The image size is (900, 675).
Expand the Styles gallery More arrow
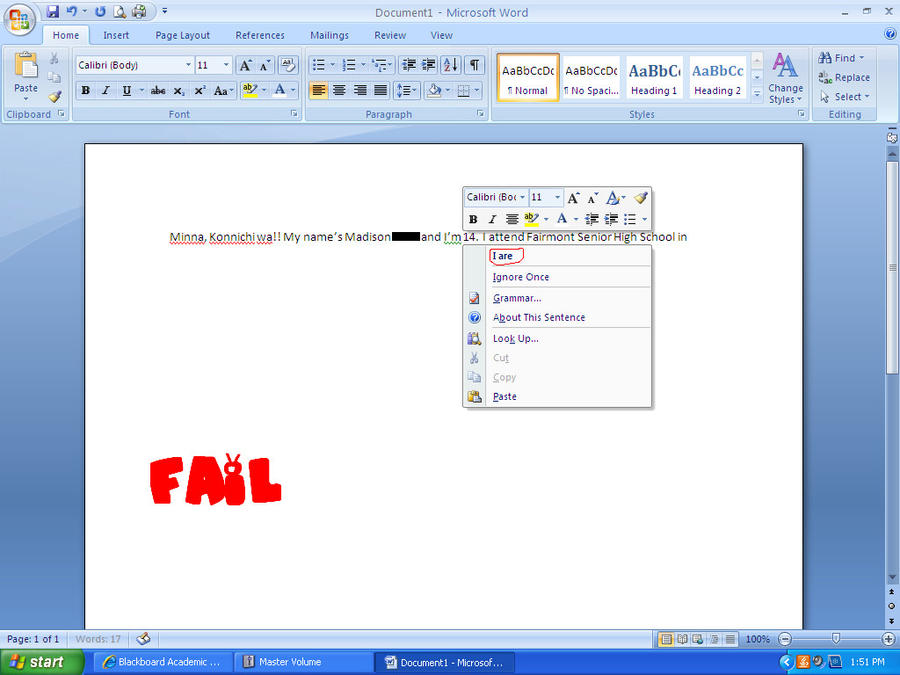point(757,92)
